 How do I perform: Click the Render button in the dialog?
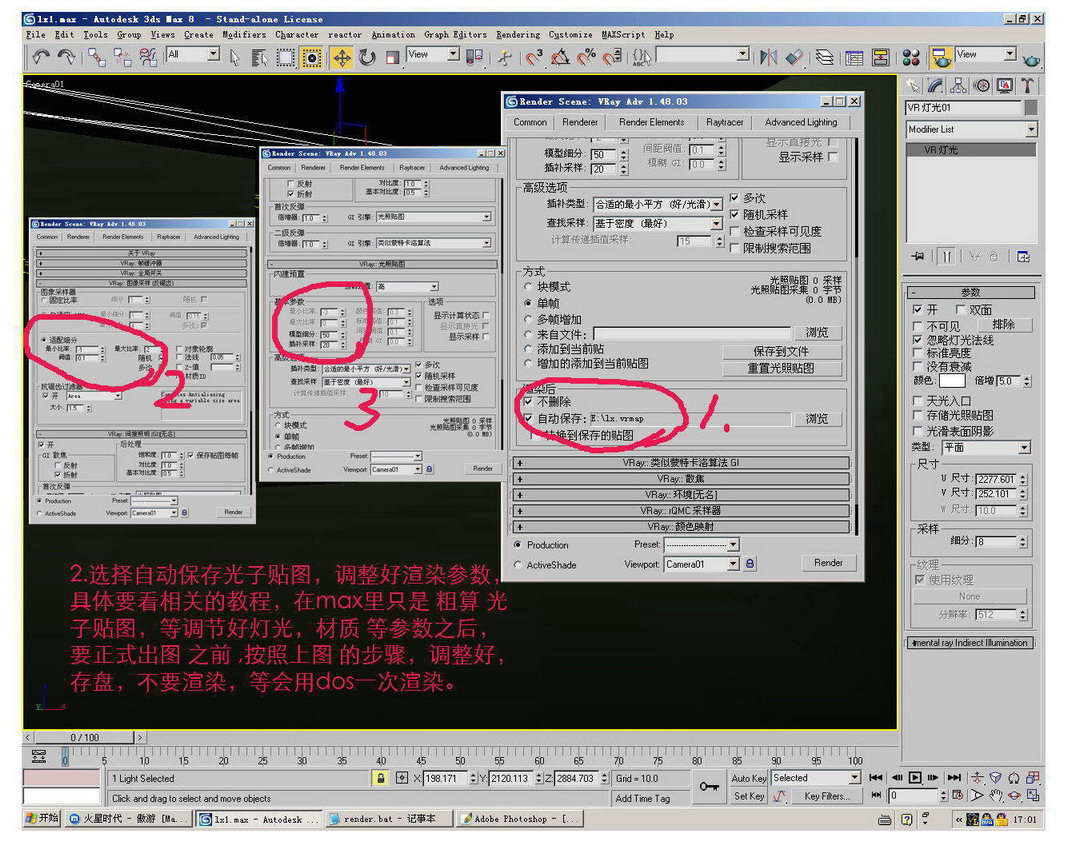point(830,563)
